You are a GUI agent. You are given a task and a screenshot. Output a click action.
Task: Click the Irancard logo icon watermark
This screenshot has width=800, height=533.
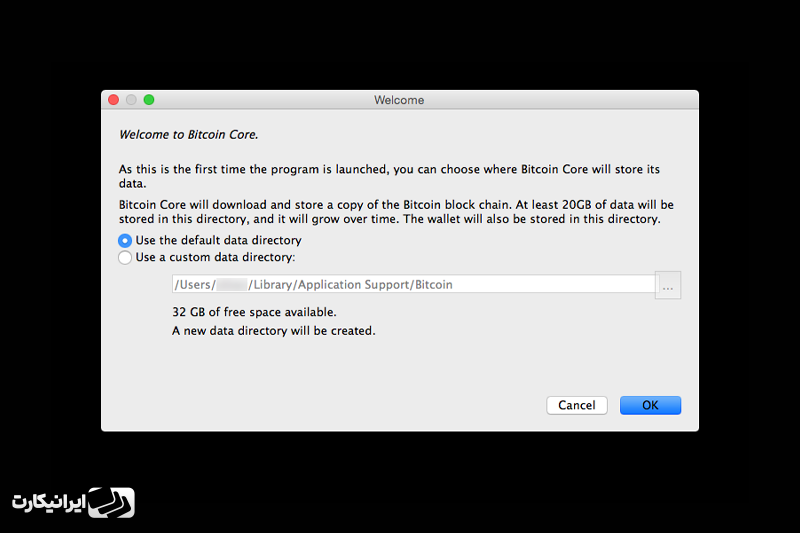pyautogui.click(x=111, y=502)
